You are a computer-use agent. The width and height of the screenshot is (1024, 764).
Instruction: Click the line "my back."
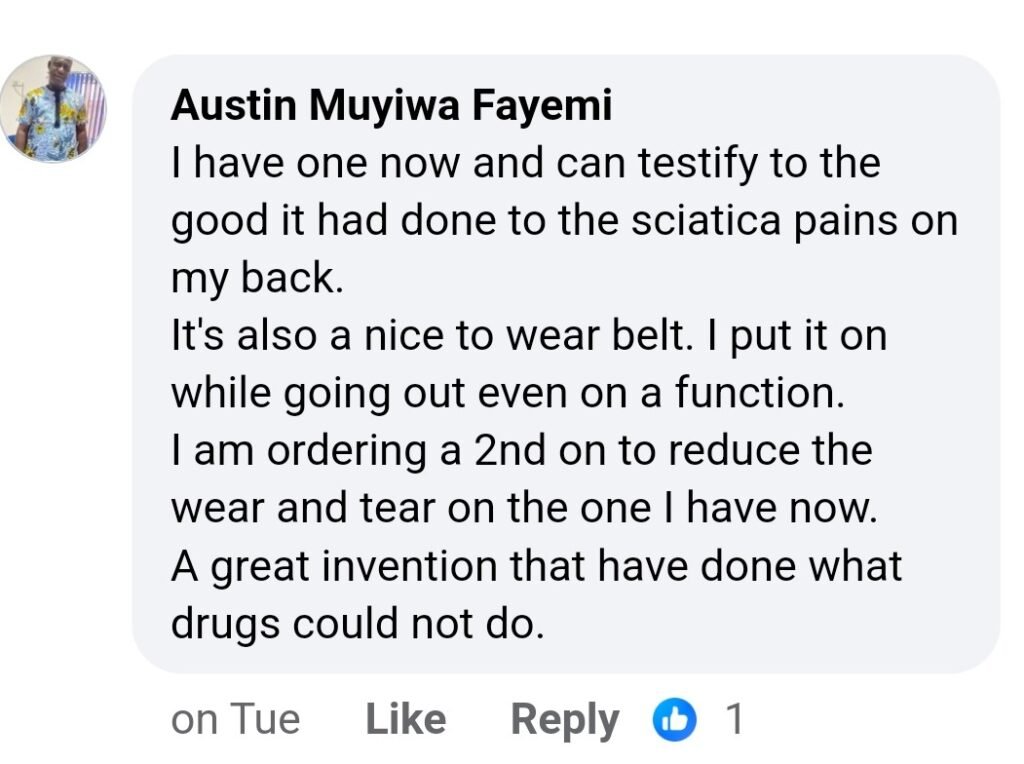pyautogui.click(x=257, y=279)
